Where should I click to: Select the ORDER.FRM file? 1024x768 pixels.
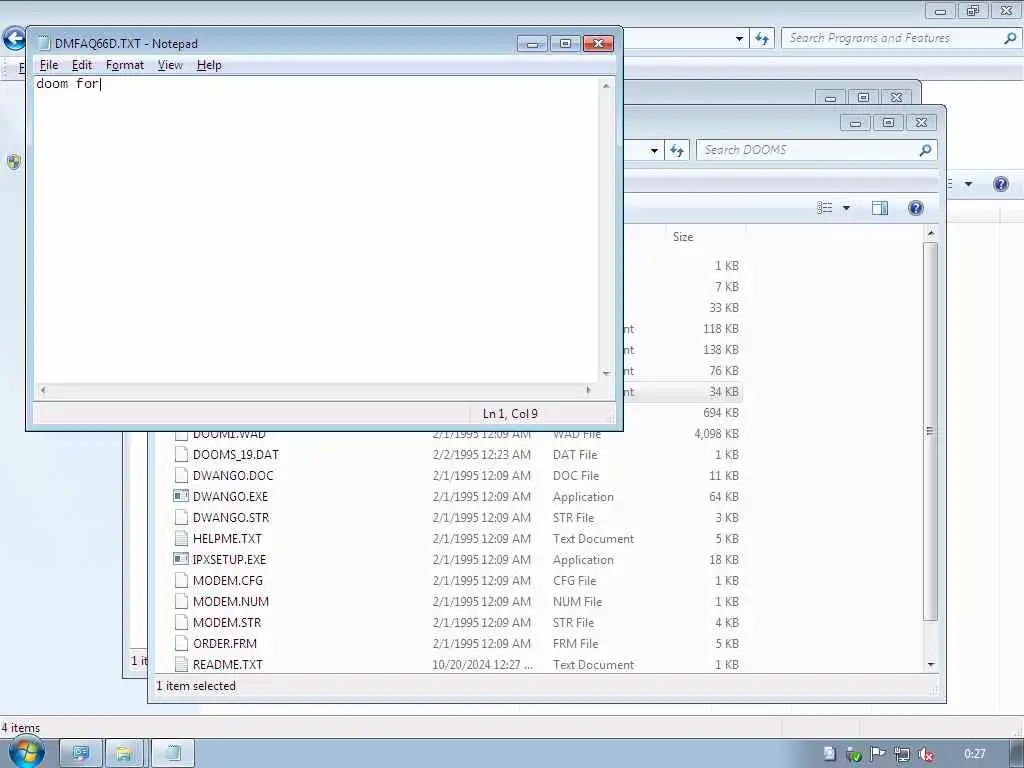tap(225, 643)
